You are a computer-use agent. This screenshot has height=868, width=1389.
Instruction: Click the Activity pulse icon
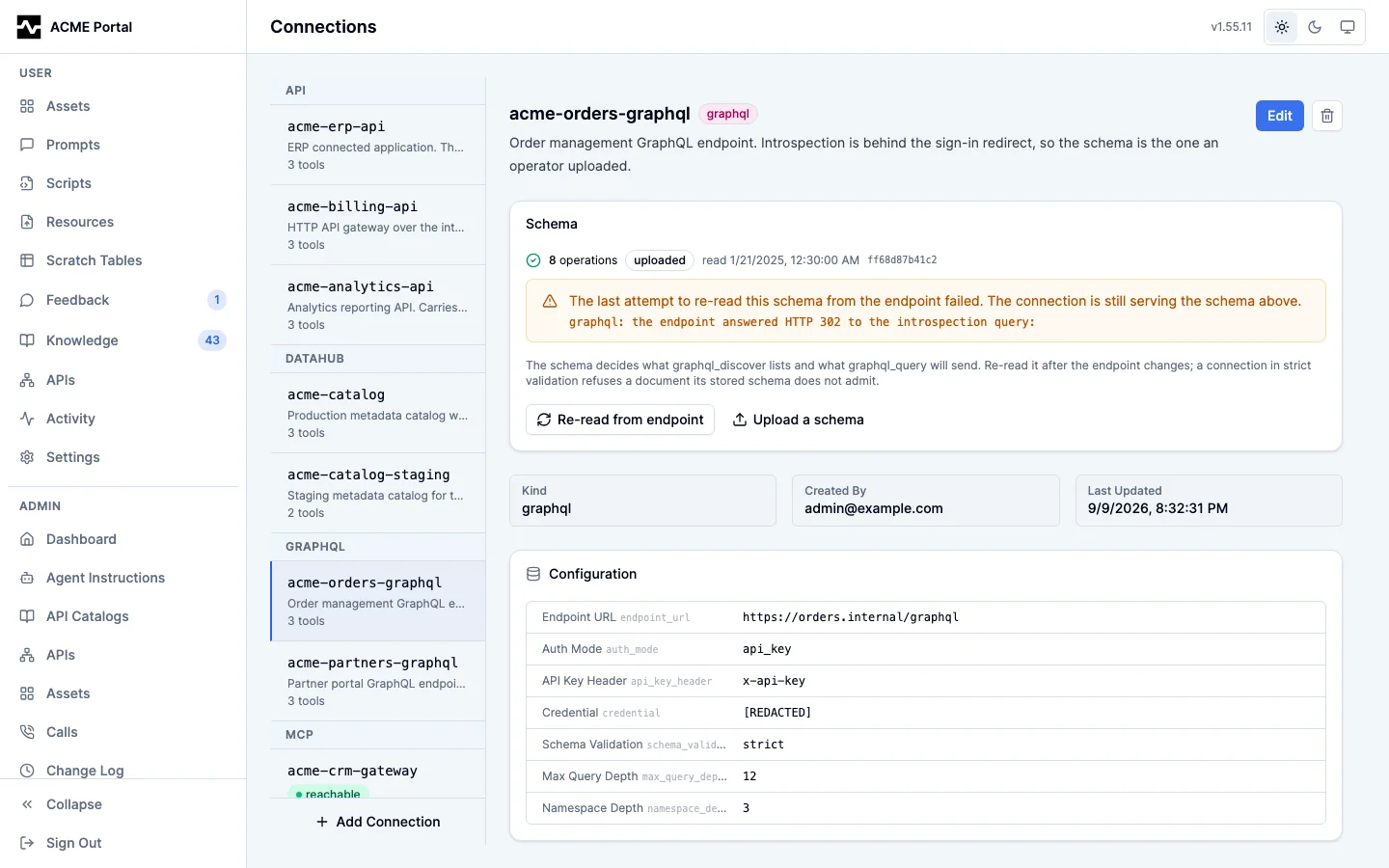(x=27, y=419)
